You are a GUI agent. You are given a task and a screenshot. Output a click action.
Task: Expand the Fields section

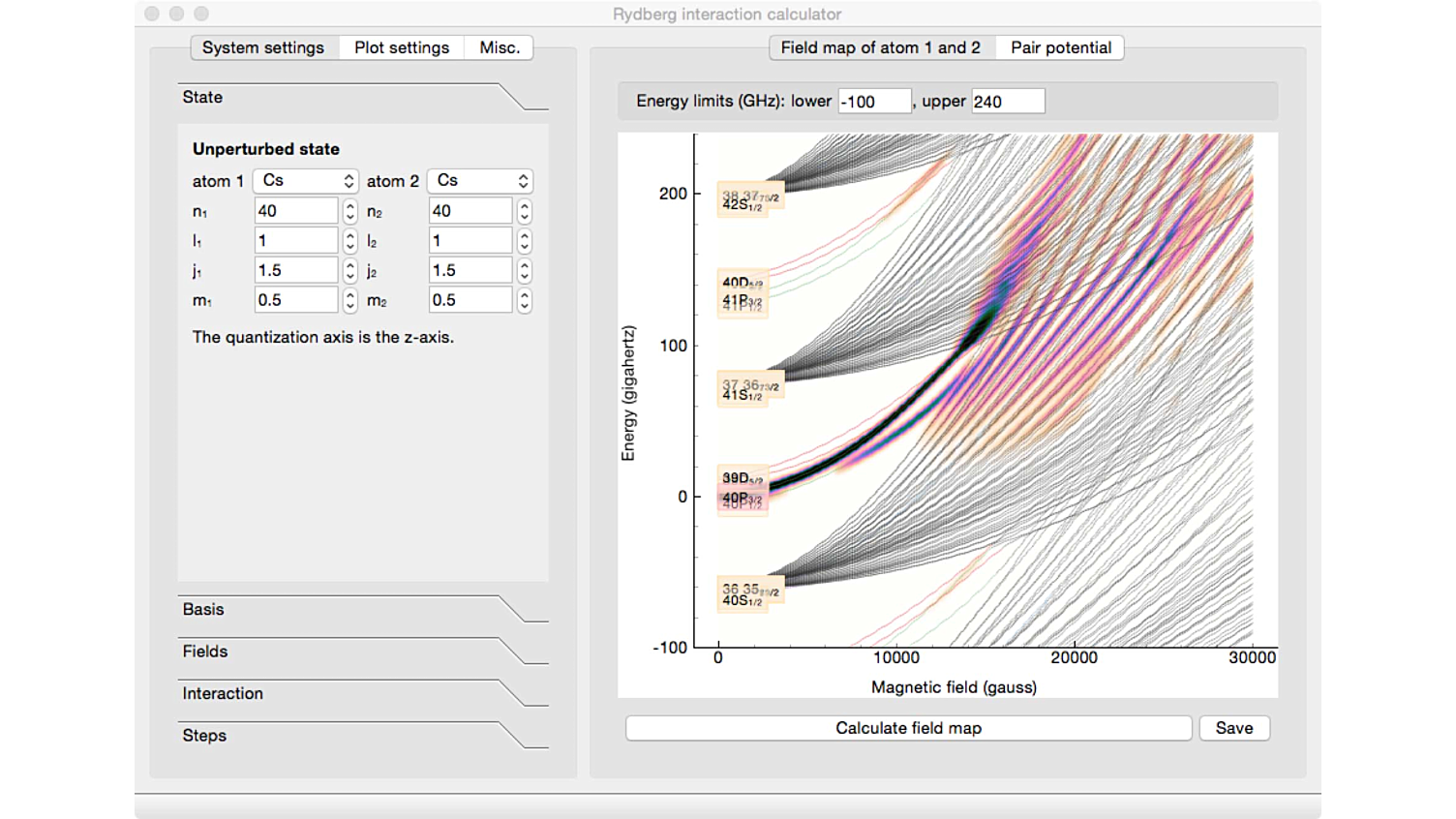(x=205, y=652)
